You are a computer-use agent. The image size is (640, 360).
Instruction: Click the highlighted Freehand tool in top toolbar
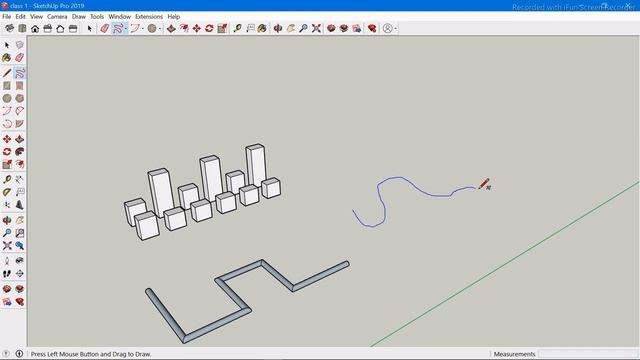click(x=118, y=28)
